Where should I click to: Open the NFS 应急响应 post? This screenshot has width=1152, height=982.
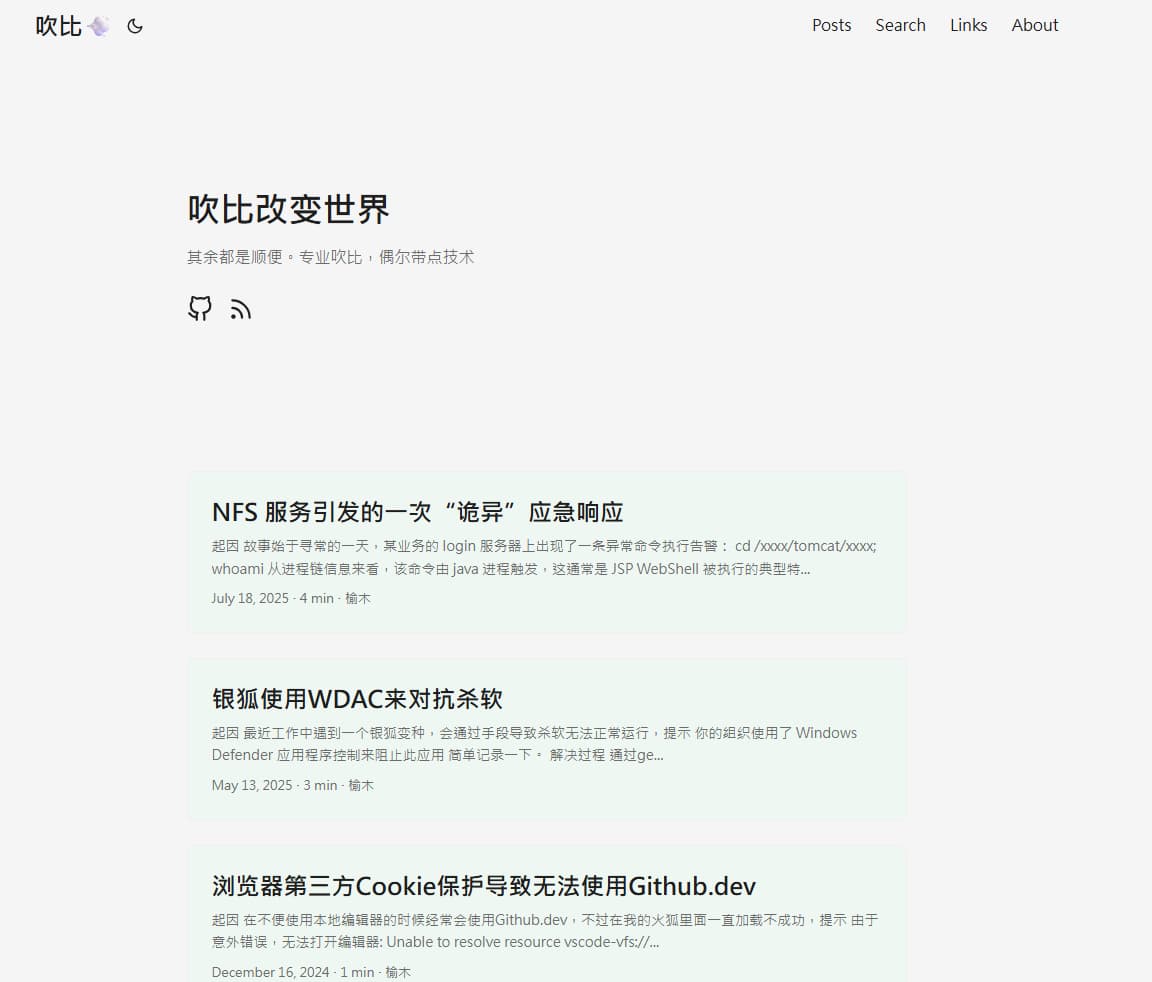(416, 511)
